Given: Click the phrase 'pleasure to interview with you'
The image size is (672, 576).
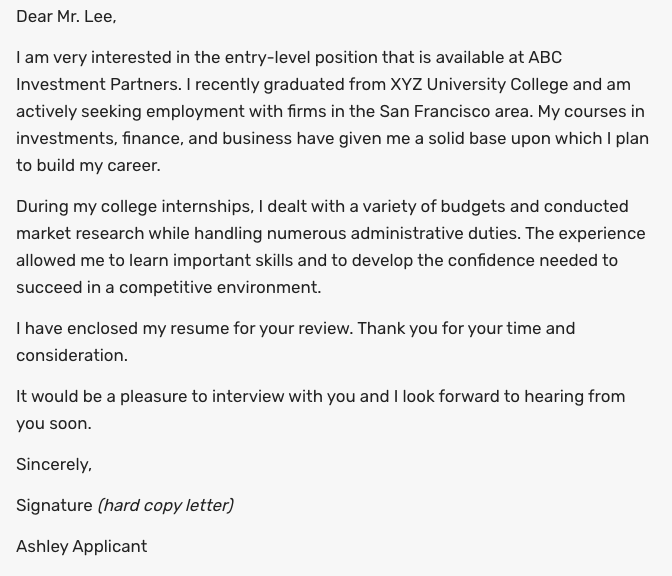Looking at the screenshot, I should [x=237, y=396].
